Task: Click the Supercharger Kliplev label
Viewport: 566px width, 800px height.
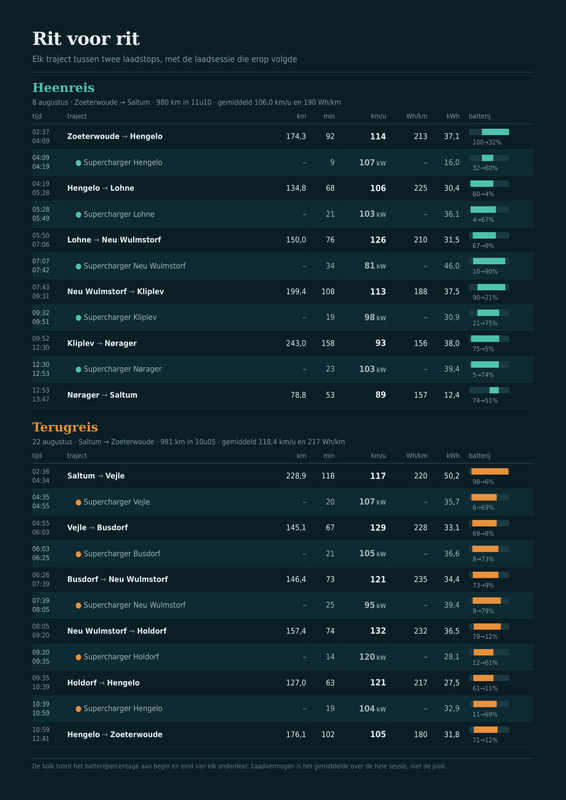Action: click(x=120, y=317)
